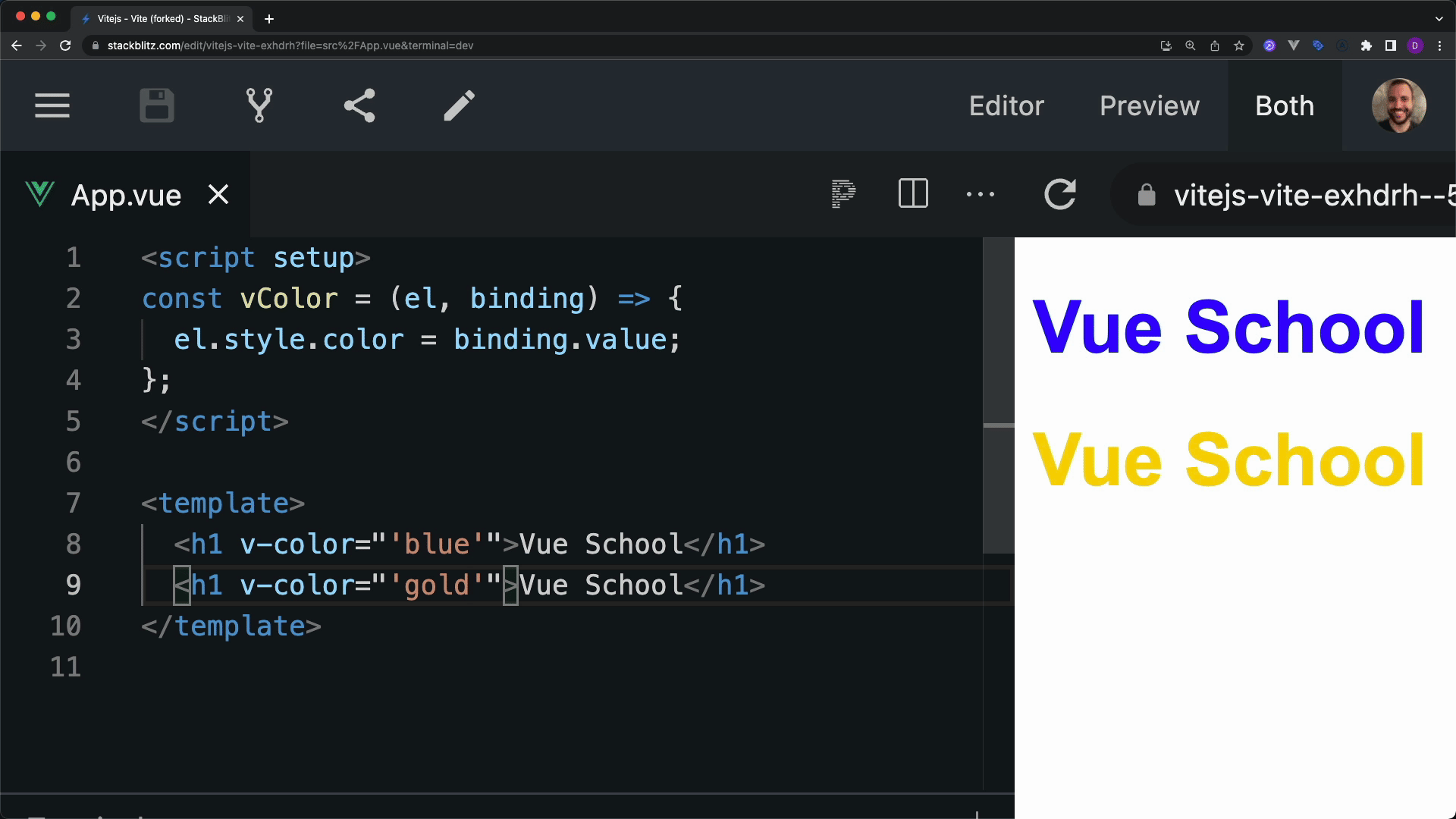
Task: Switch to Preview-only view
Action: (1150, 105)
